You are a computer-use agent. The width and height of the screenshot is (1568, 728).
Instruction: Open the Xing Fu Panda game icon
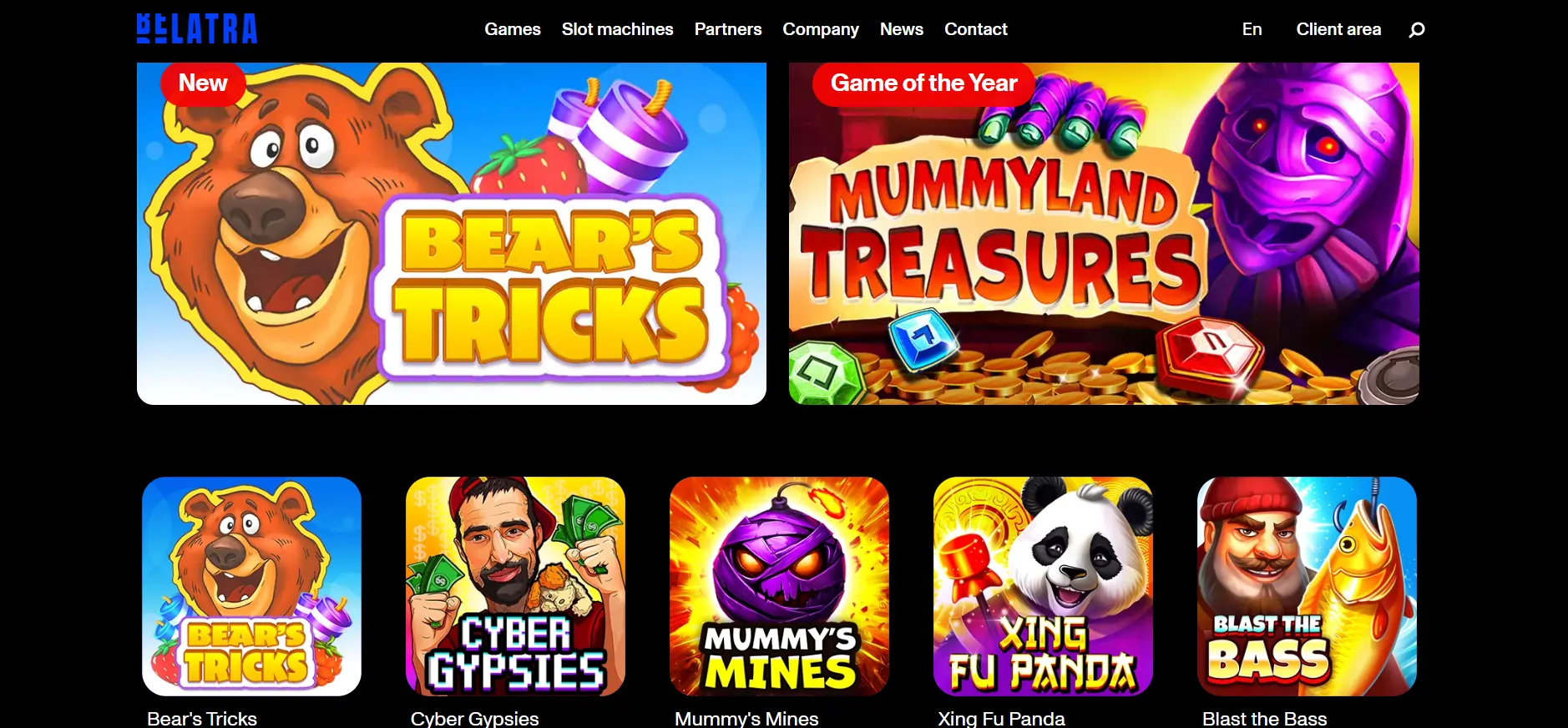click(x=1043, y=586)
